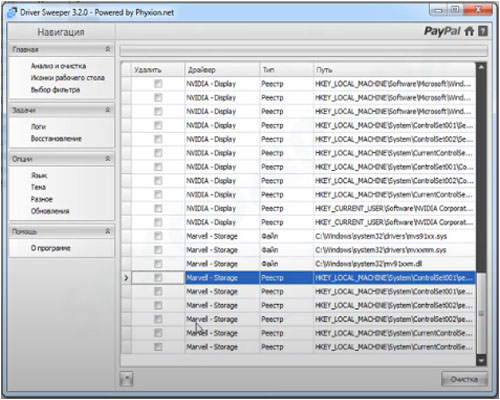Click the small button left of Очистка
Viewport: 500px width, 400px height.
pyautogui.click(x=126, y=379)
